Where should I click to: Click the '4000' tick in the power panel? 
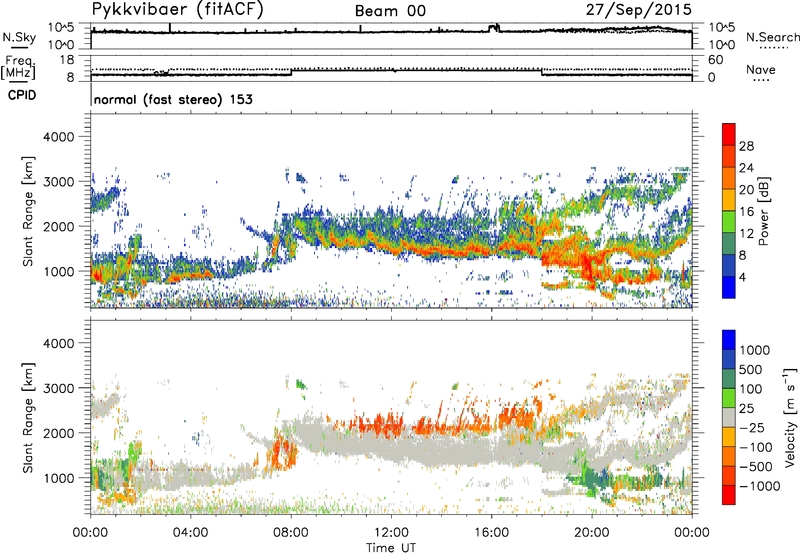pos(58,137)
